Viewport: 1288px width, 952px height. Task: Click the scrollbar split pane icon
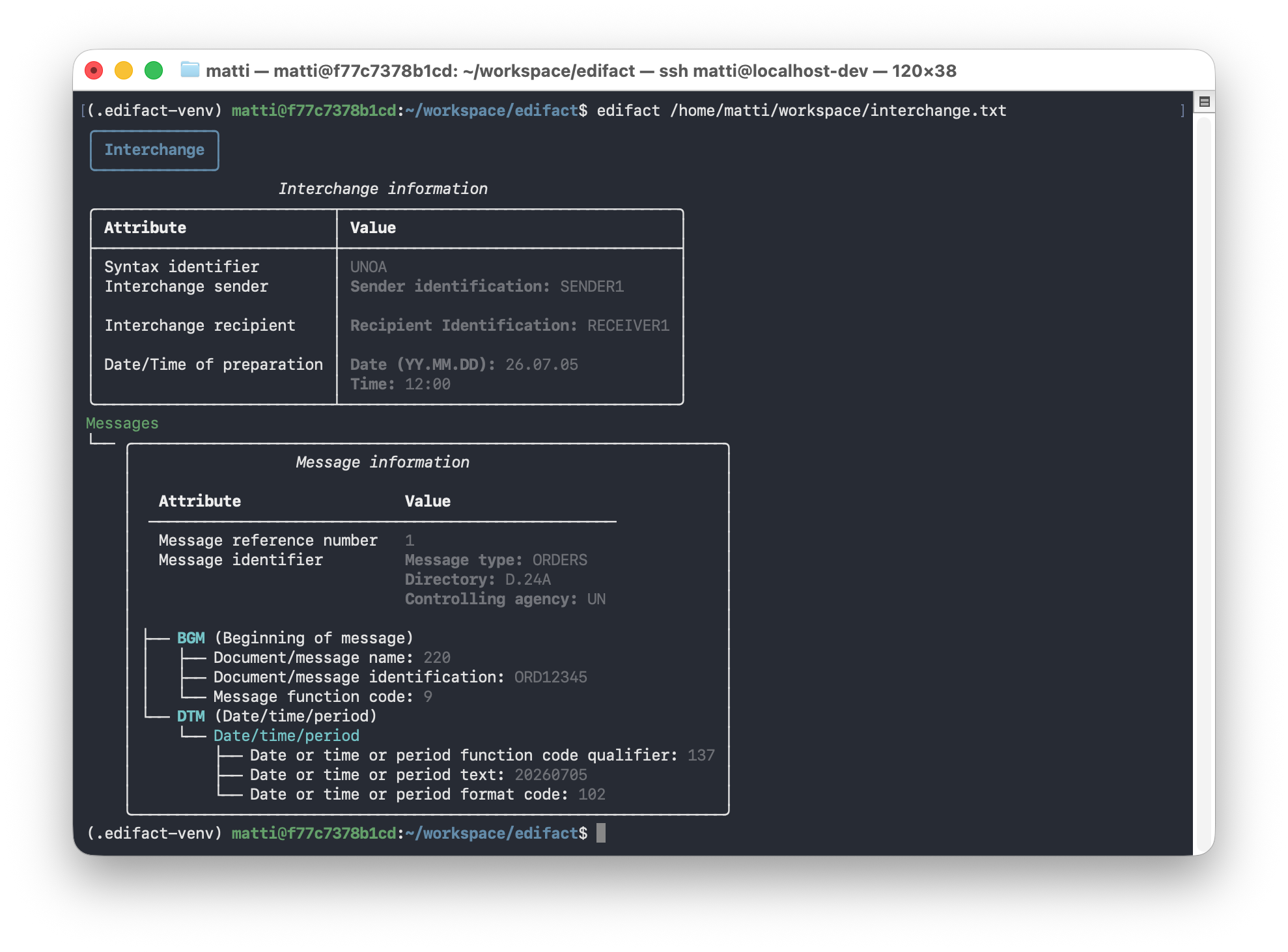pyautogui.click(x=1204, y=102)
